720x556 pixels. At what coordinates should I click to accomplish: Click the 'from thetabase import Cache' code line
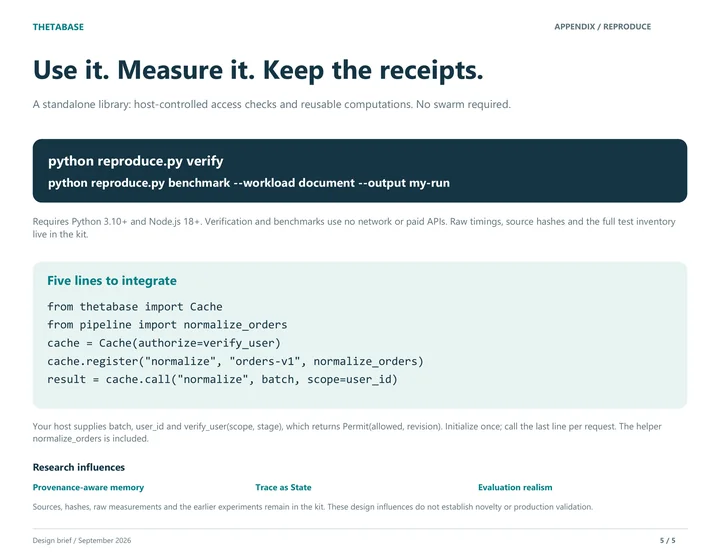pyautogui.click(x=135, y=307)
